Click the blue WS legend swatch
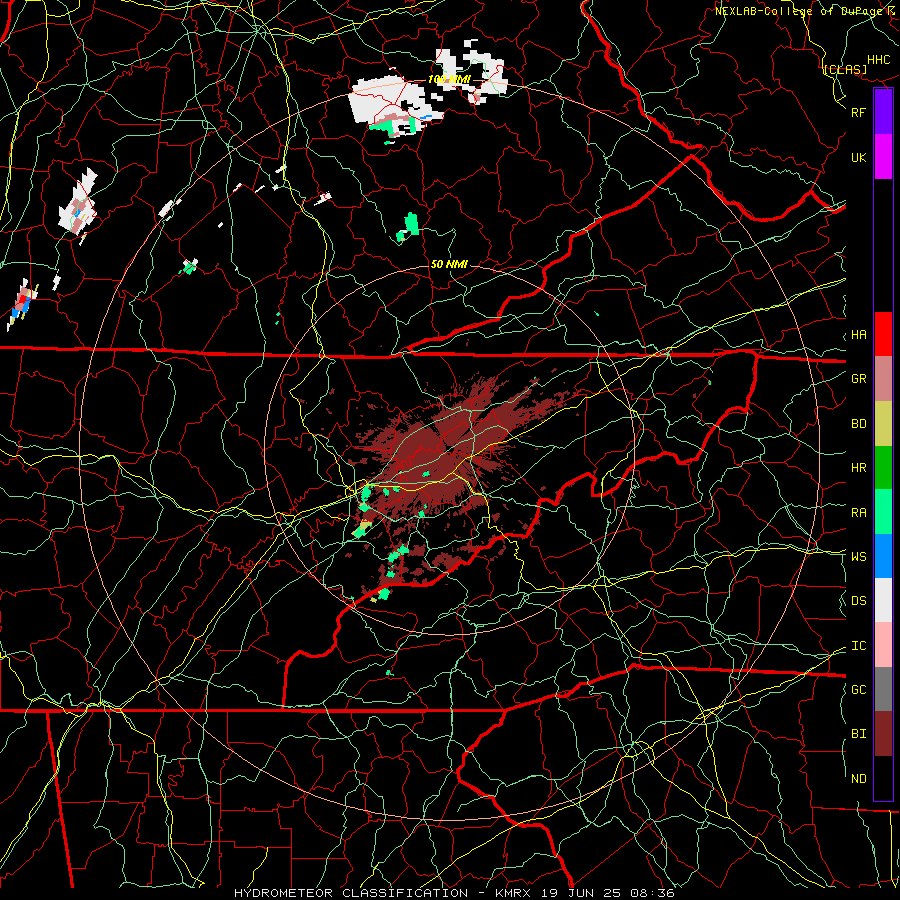Image resolution: width=900 pixels, height=900 pixels. click(x=883, y=556)
